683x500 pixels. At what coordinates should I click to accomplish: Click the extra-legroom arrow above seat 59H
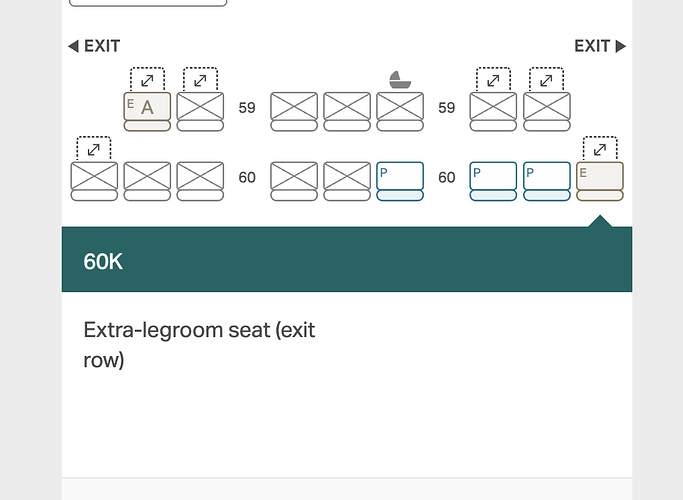[x=494, y=80]
